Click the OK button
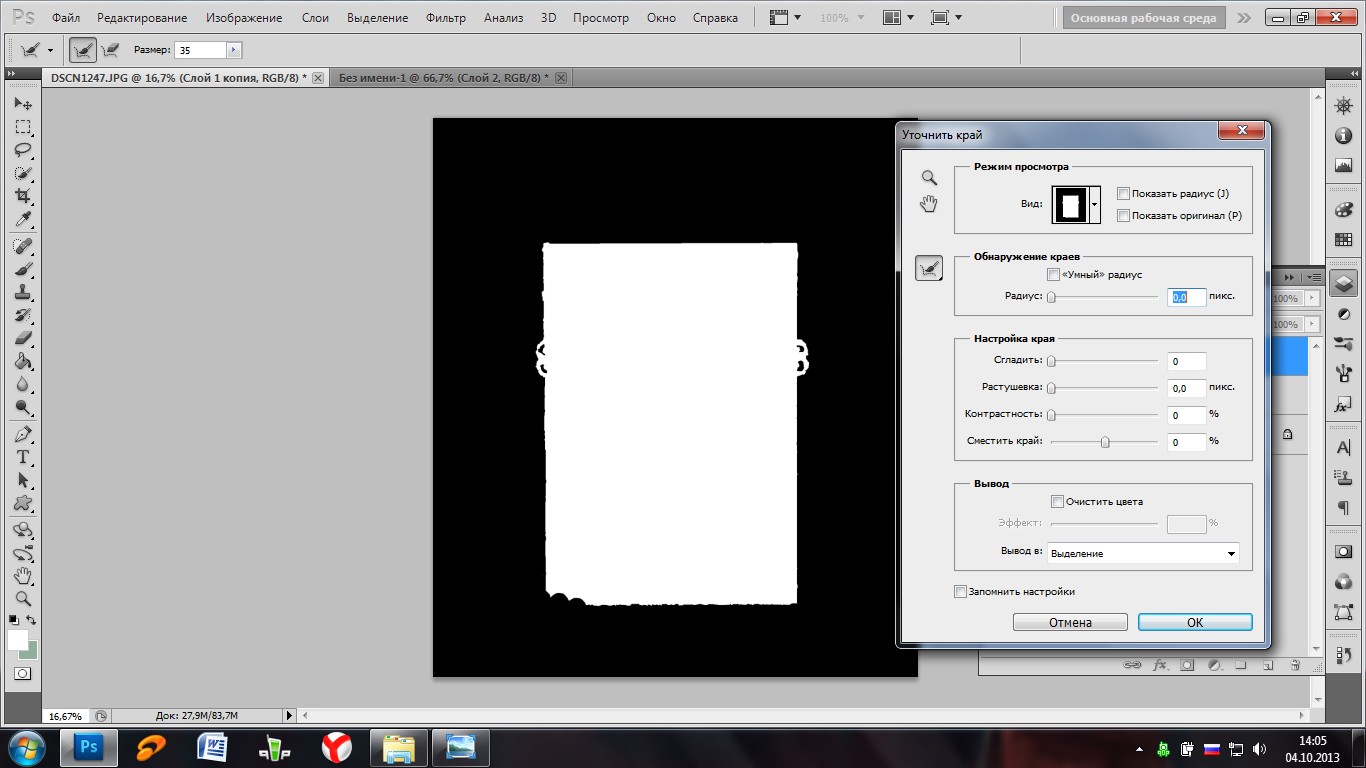1366x768 pixels. 1195,622
